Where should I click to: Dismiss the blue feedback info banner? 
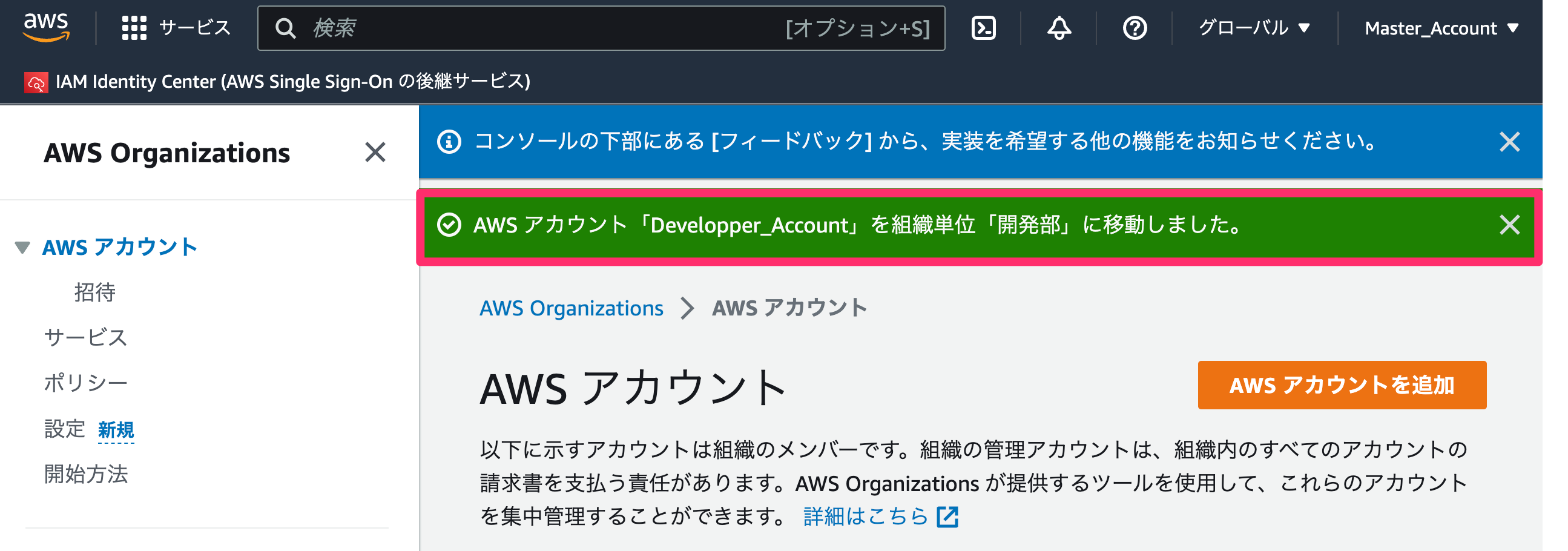[x=1509, y=142]
